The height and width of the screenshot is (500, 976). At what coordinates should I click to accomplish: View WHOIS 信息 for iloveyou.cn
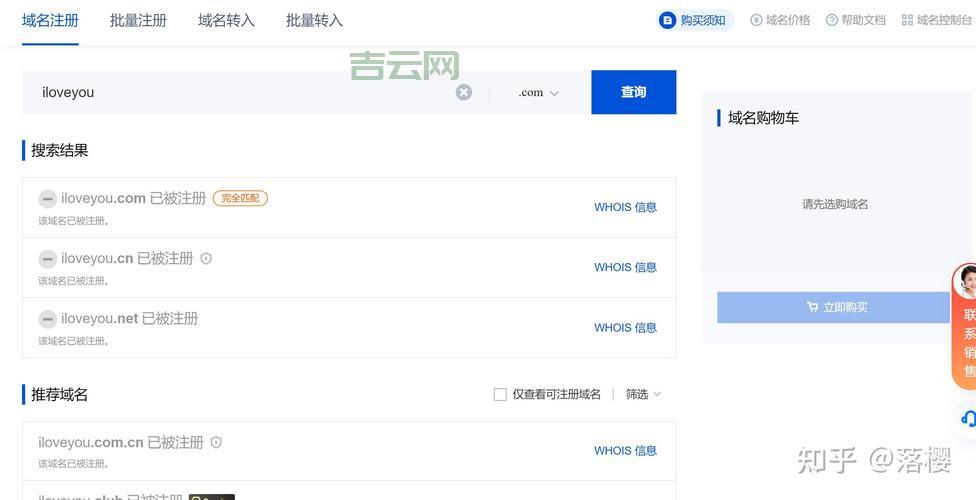tap(626, 267)
